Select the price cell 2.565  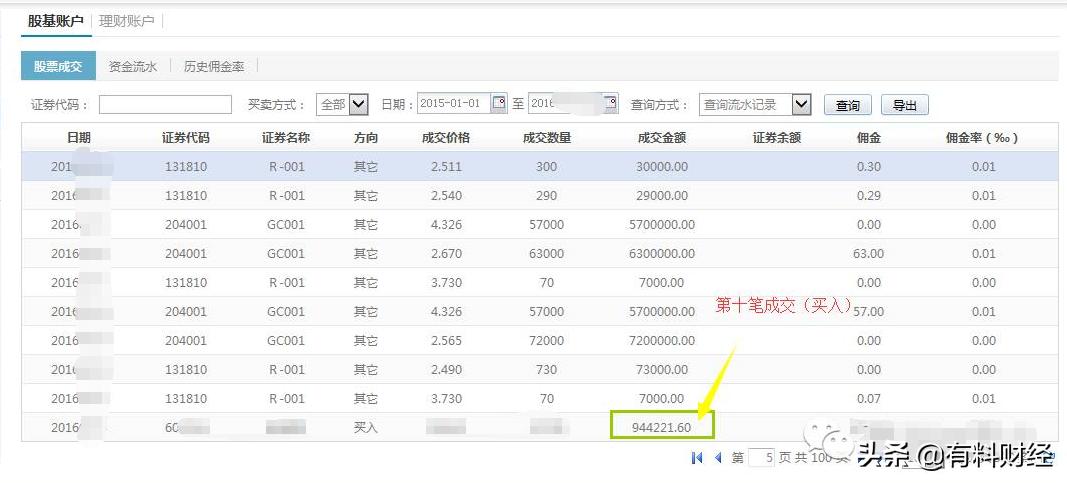click(446, 340)
